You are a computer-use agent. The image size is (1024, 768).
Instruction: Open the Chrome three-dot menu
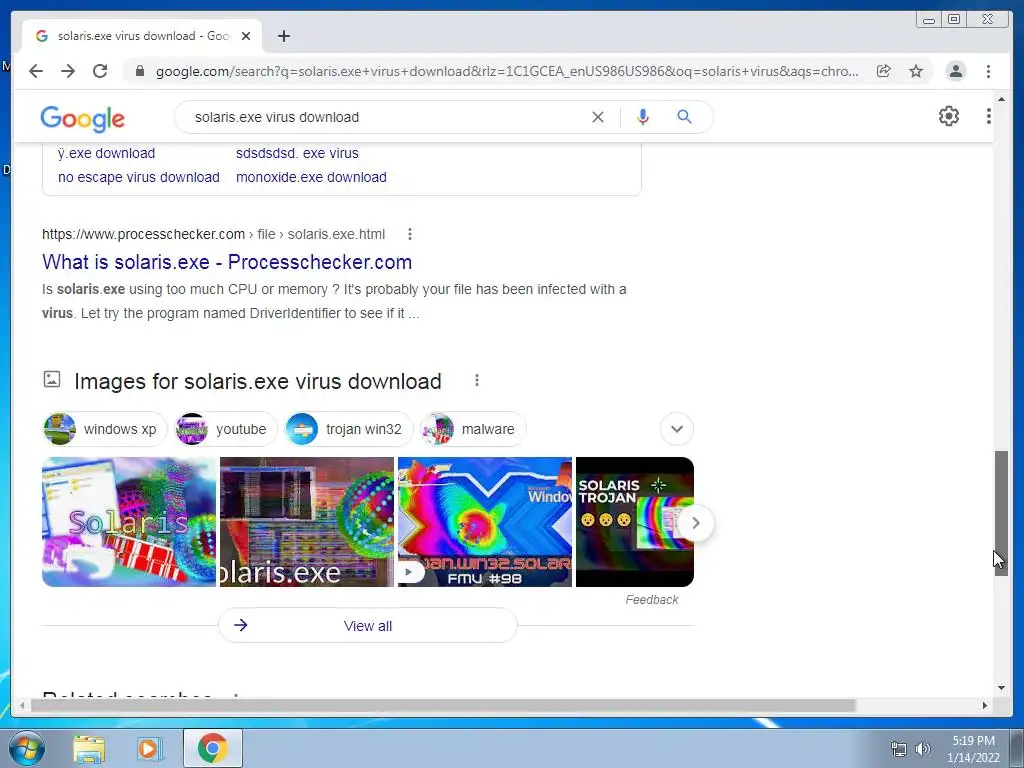point(988,71)
